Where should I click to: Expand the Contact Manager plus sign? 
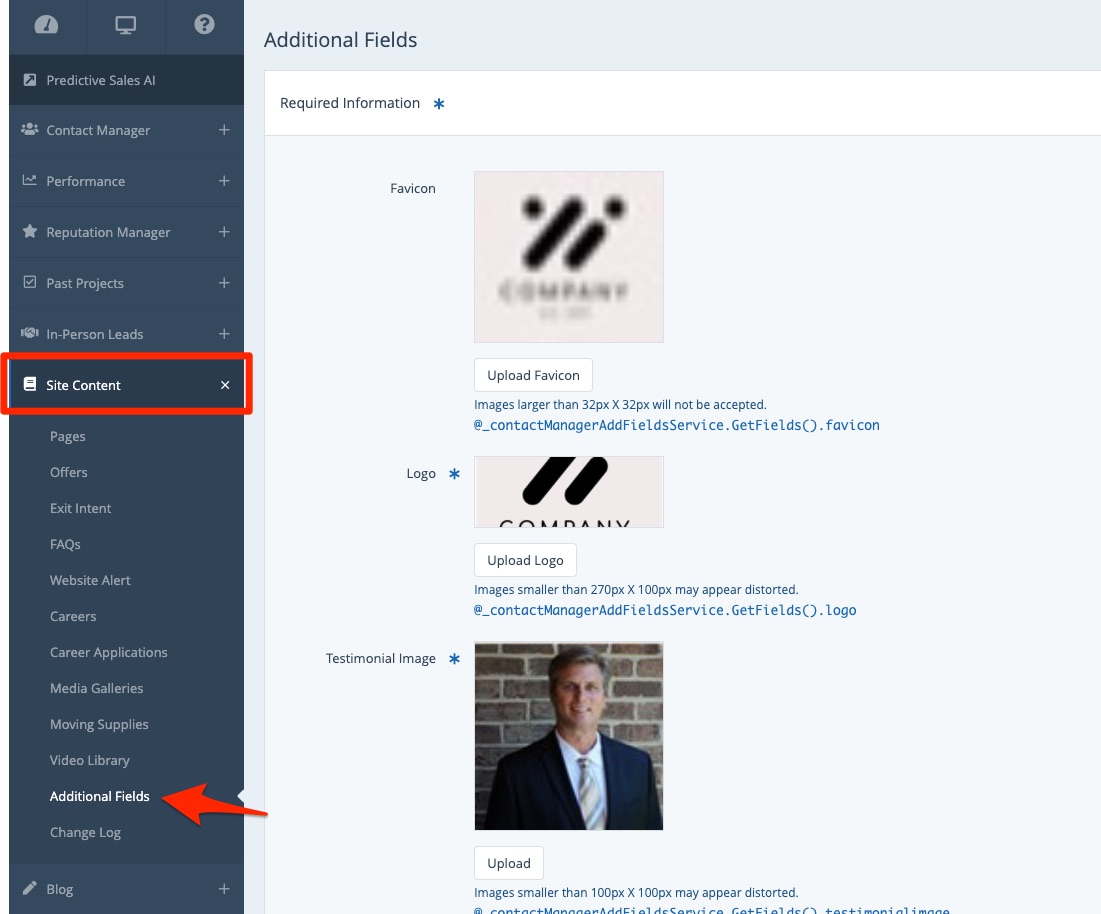224,130
